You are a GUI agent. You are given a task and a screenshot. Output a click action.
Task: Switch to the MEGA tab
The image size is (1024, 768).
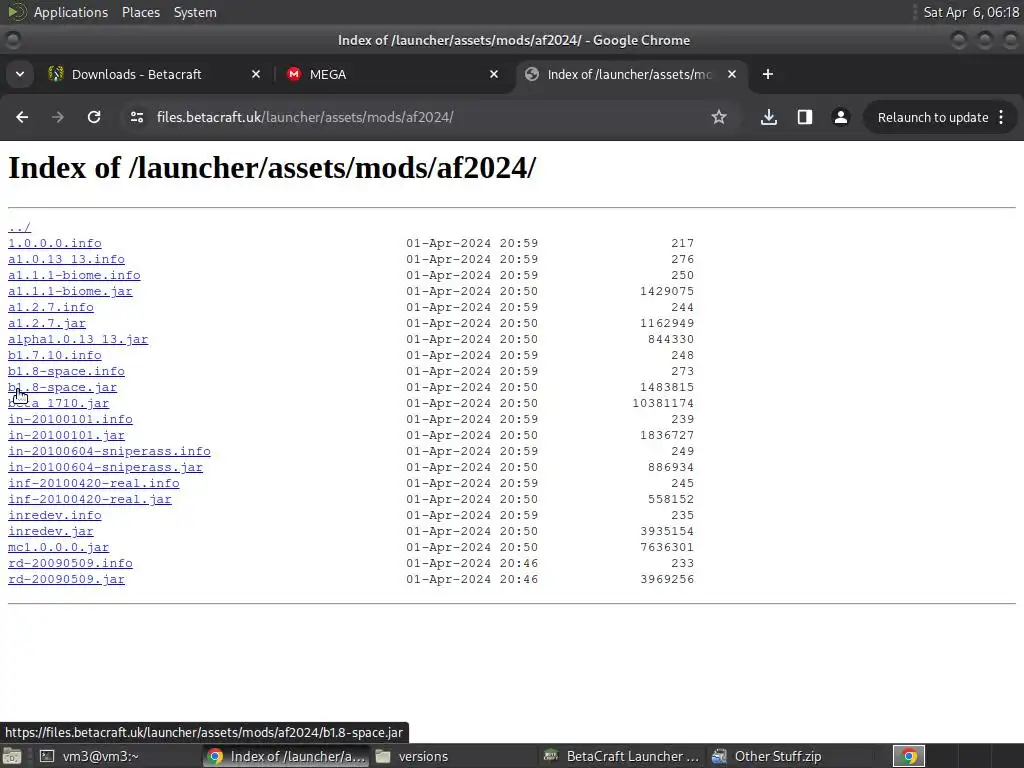click(x=392, y=74)
